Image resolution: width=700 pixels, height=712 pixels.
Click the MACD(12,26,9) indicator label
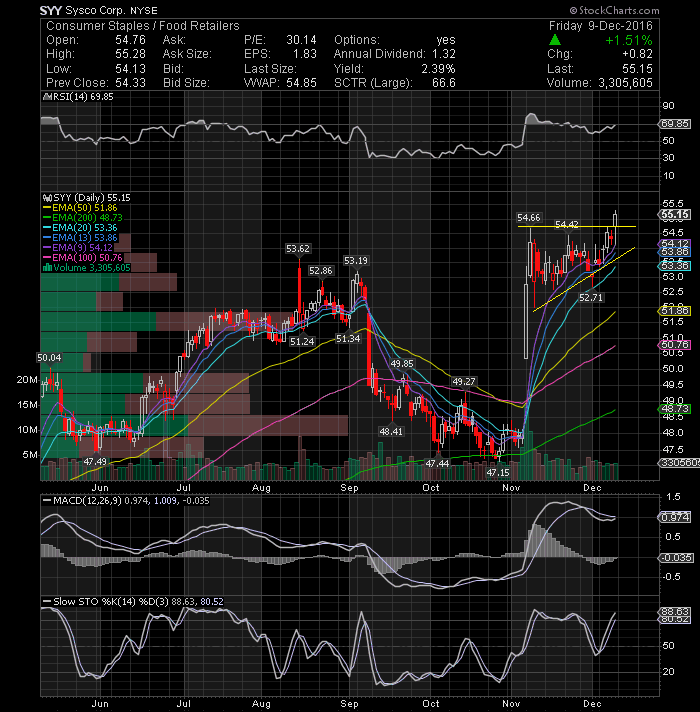(126, 500)
